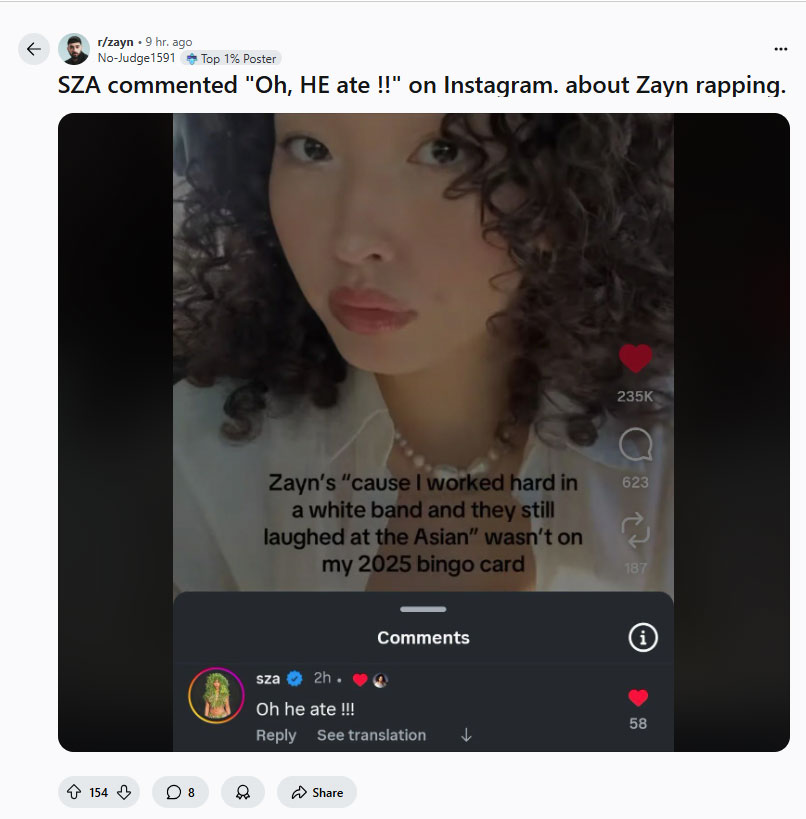The image size is (806, 819).
Task: Share this Reddit post
Action: point(317,792)
